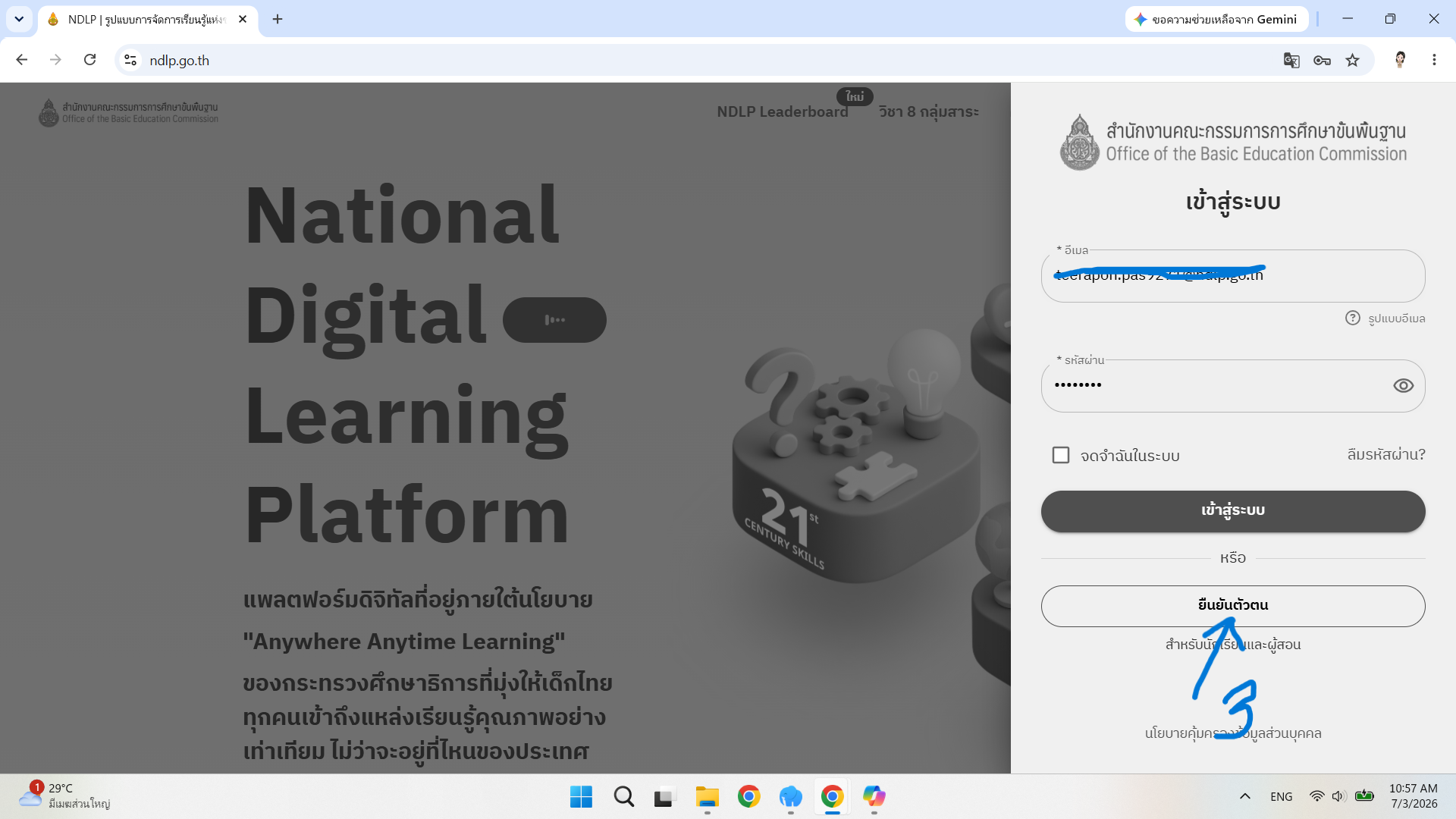Click the Google Translate icon in address bar
Image resolution: width=1456 pixels, height=819 pixels.
pyautogui.click(x=1291, y=61)
